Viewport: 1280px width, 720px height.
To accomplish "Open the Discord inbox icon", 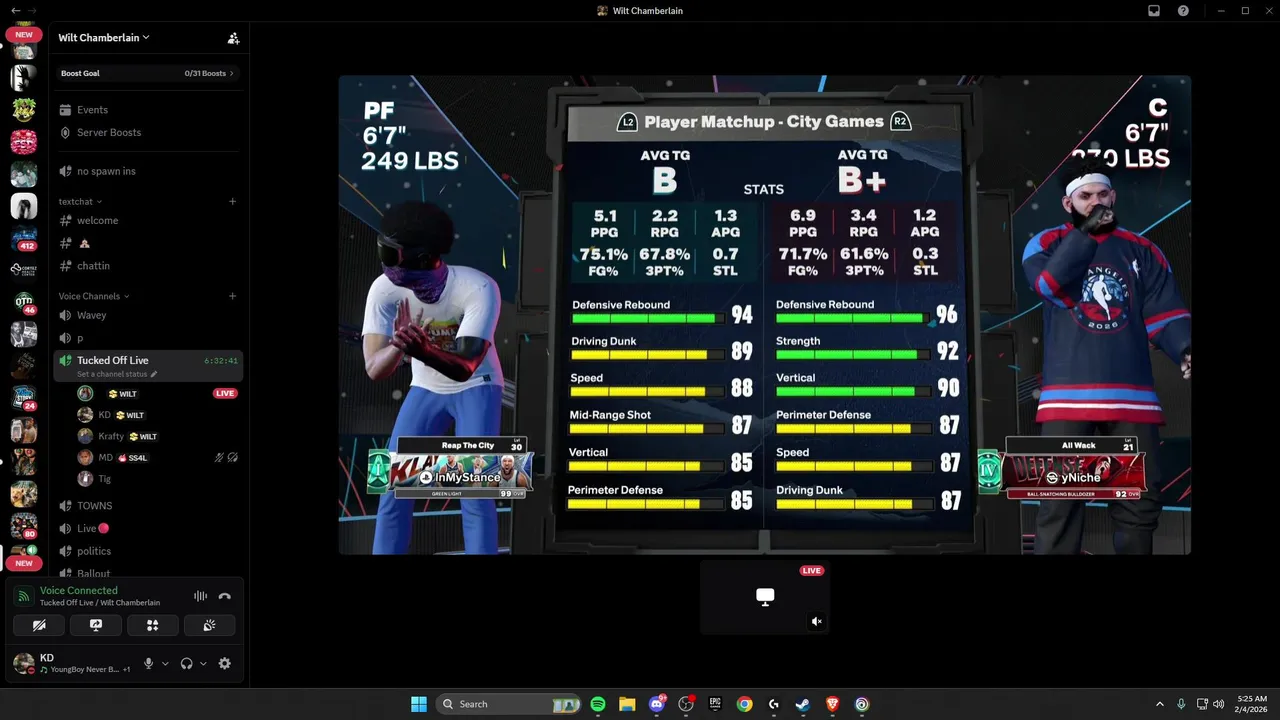I will (x=1154, y=10).
